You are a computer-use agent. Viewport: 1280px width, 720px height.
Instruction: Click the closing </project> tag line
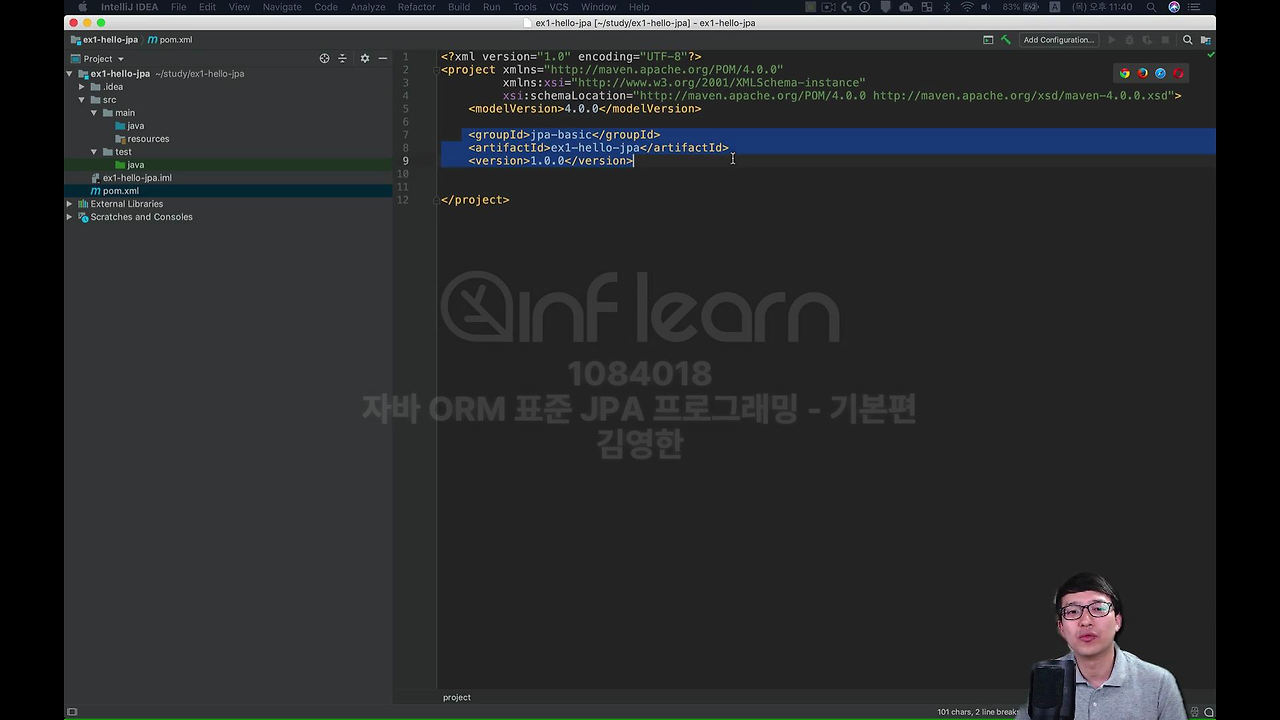tap(475, 200)
